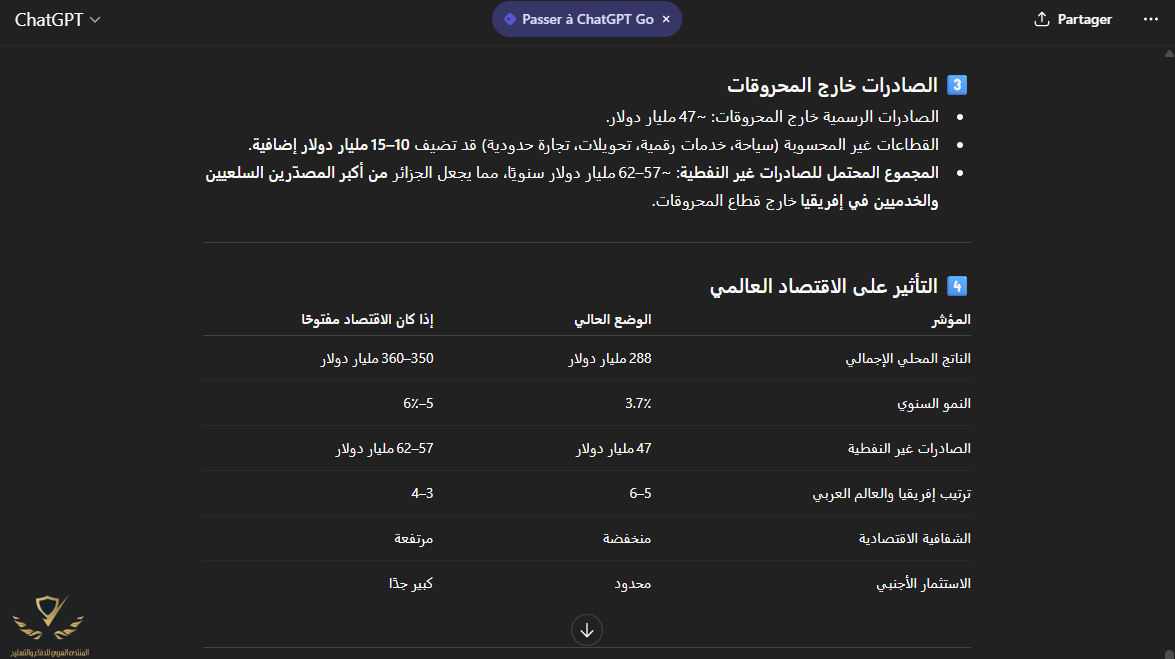Click the blue number 4 emoji icon

957,286
